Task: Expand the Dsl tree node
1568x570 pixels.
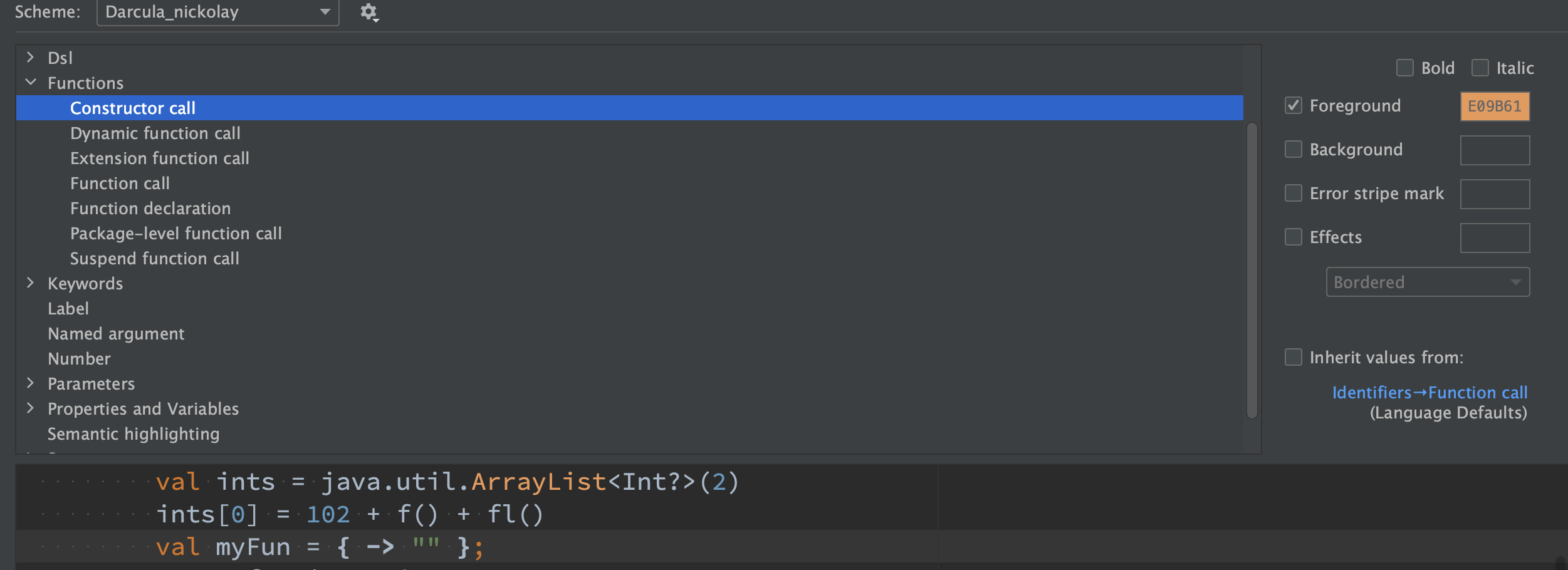Action: (x=30, y=58)
